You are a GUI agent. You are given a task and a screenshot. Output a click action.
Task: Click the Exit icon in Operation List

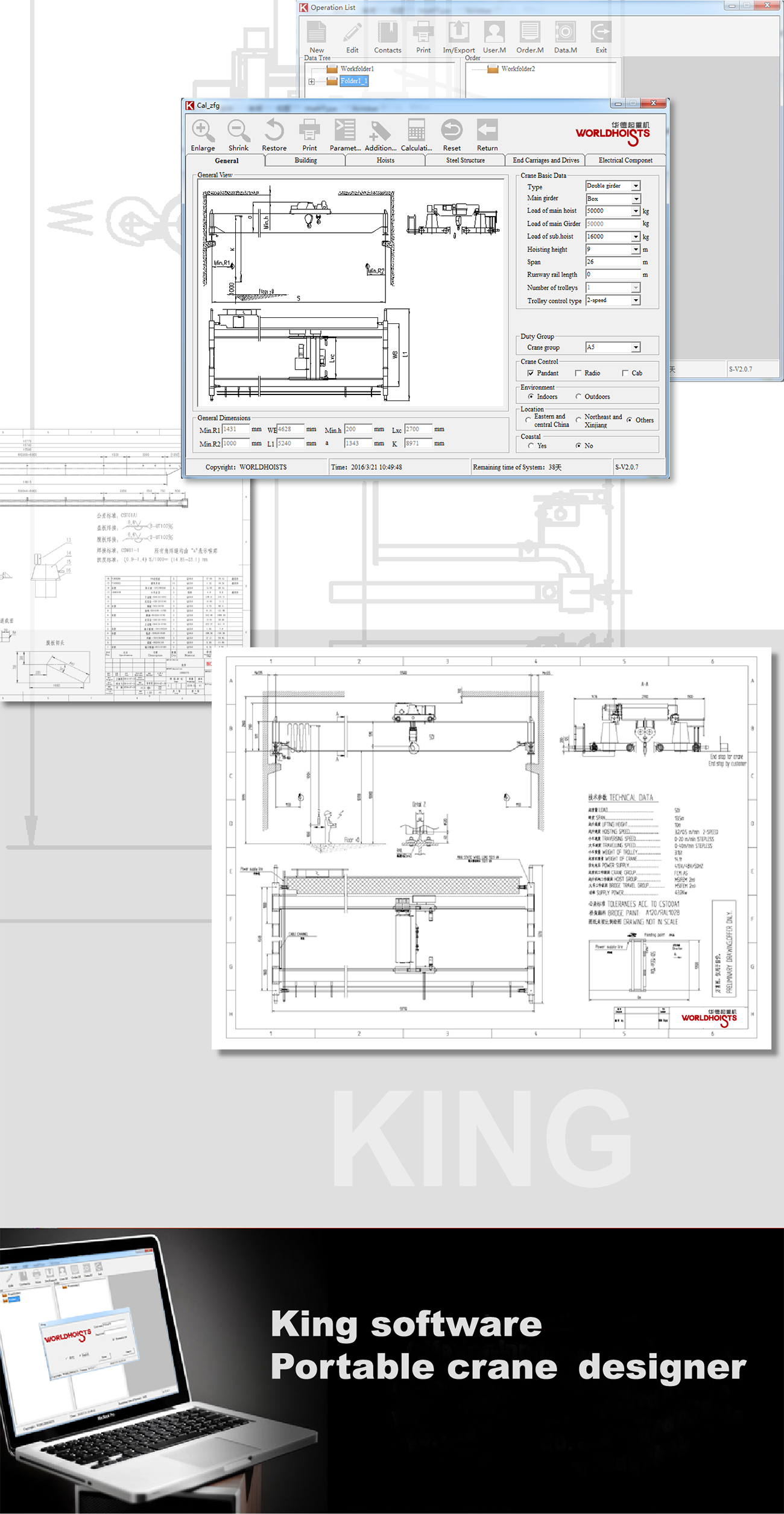pos(601,32)
